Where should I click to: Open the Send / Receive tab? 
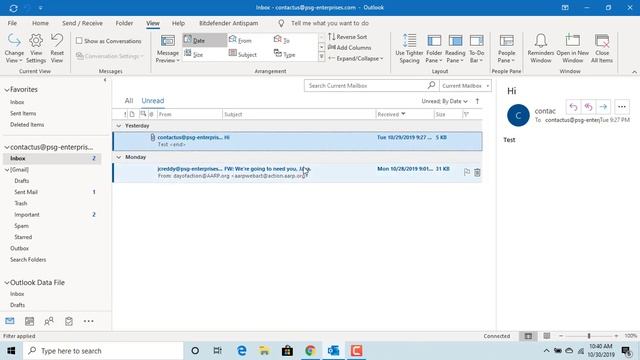[x=82, y=23]
